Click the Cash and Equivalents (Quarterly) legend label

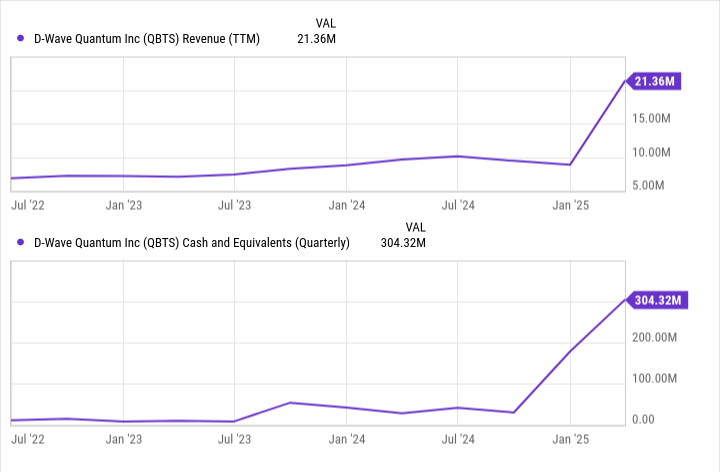tap(192, 242)
